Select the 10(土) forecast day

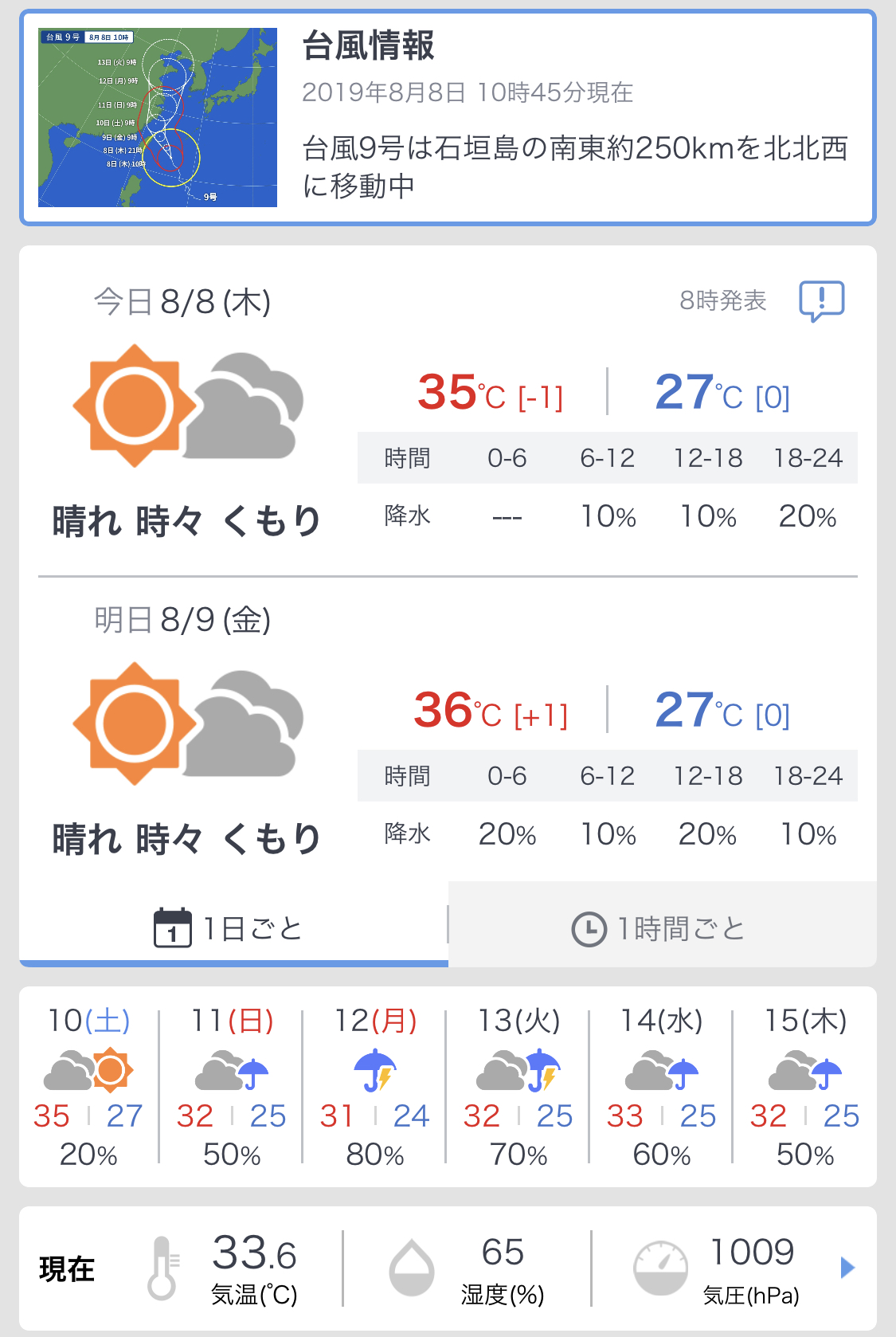pos(88,1086)
